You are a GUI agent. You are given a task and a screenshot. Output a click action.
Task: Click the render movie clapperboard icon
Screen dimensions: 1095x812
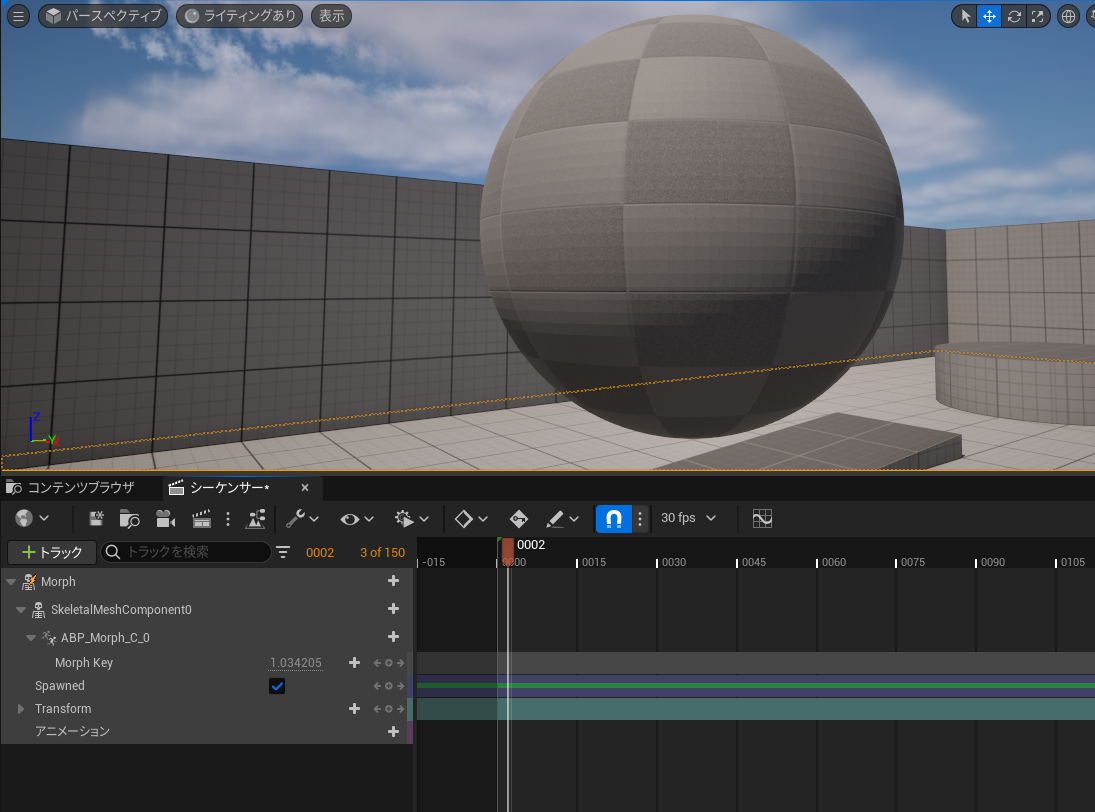click(x=202, y=519)
